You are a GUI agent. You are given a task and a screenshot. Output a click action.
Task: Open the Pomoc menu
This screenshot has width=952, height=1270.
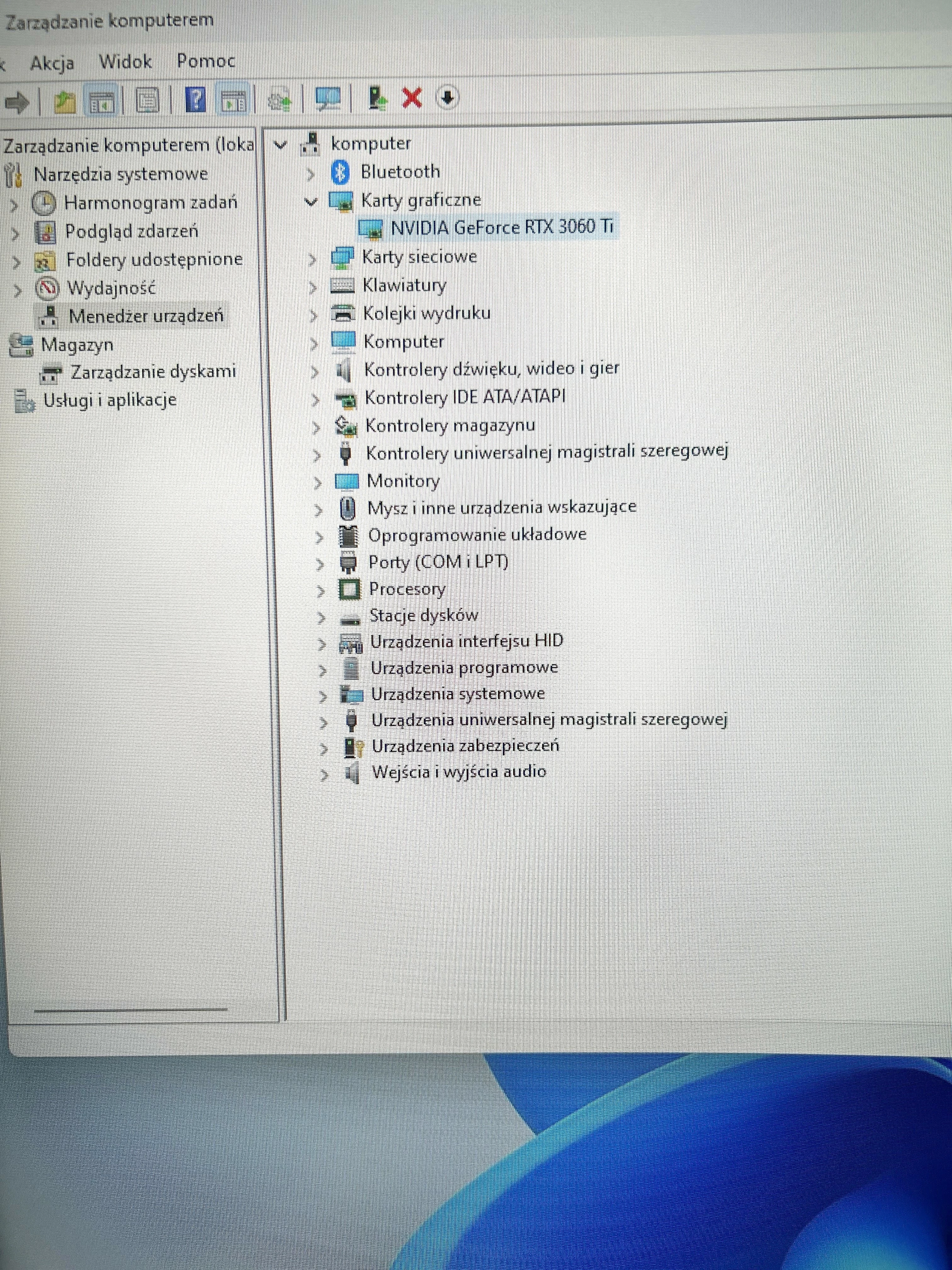[206, 60]
